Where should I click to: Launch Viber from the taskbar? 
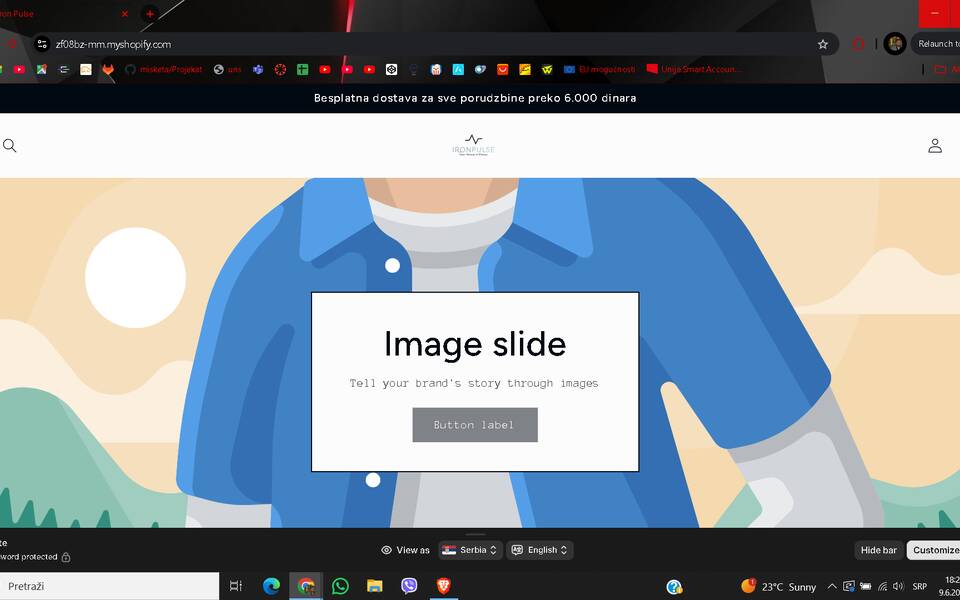click(408, 586)
